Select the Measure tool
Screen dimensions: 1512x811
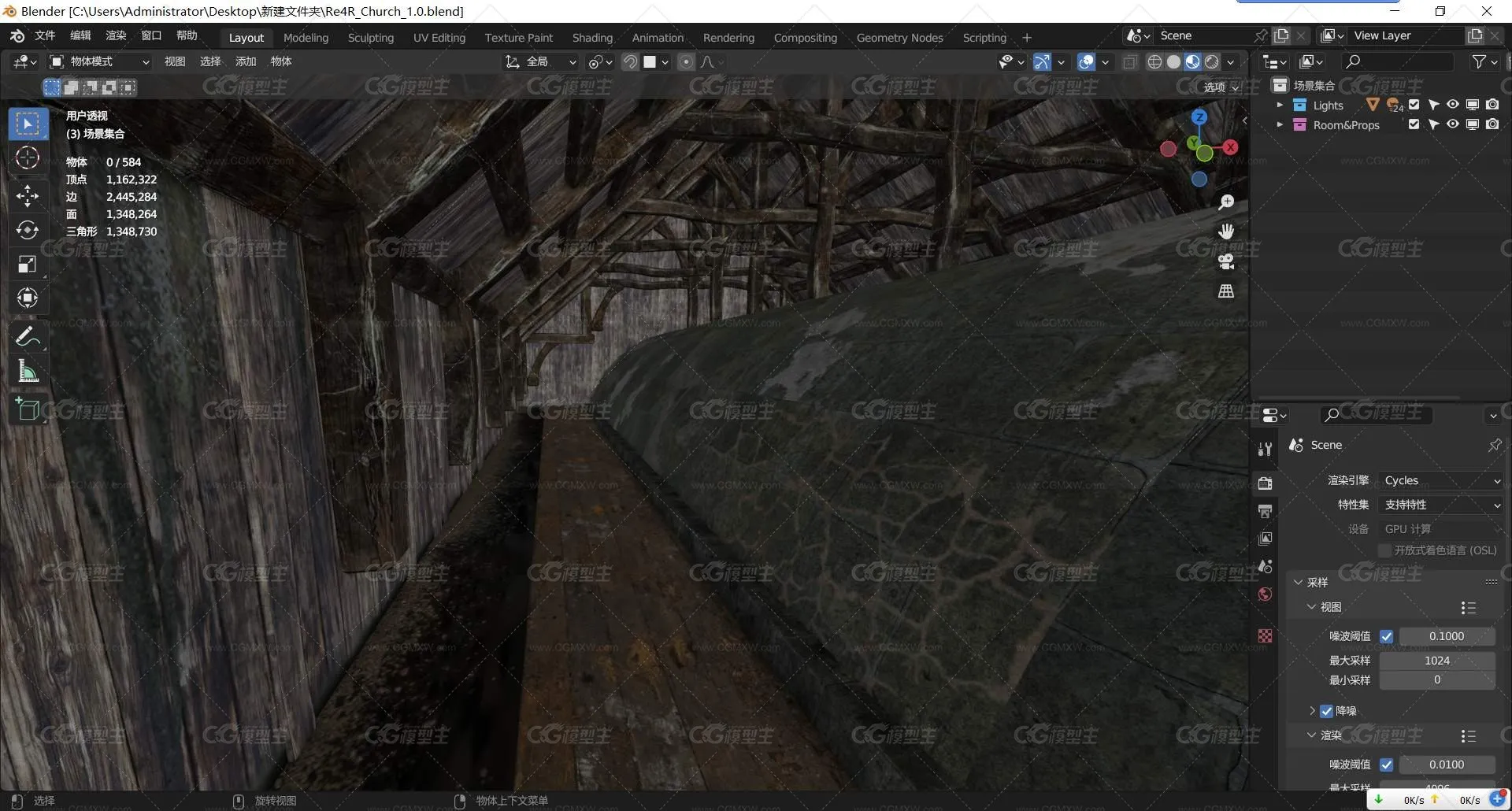(x=28, y=372)
